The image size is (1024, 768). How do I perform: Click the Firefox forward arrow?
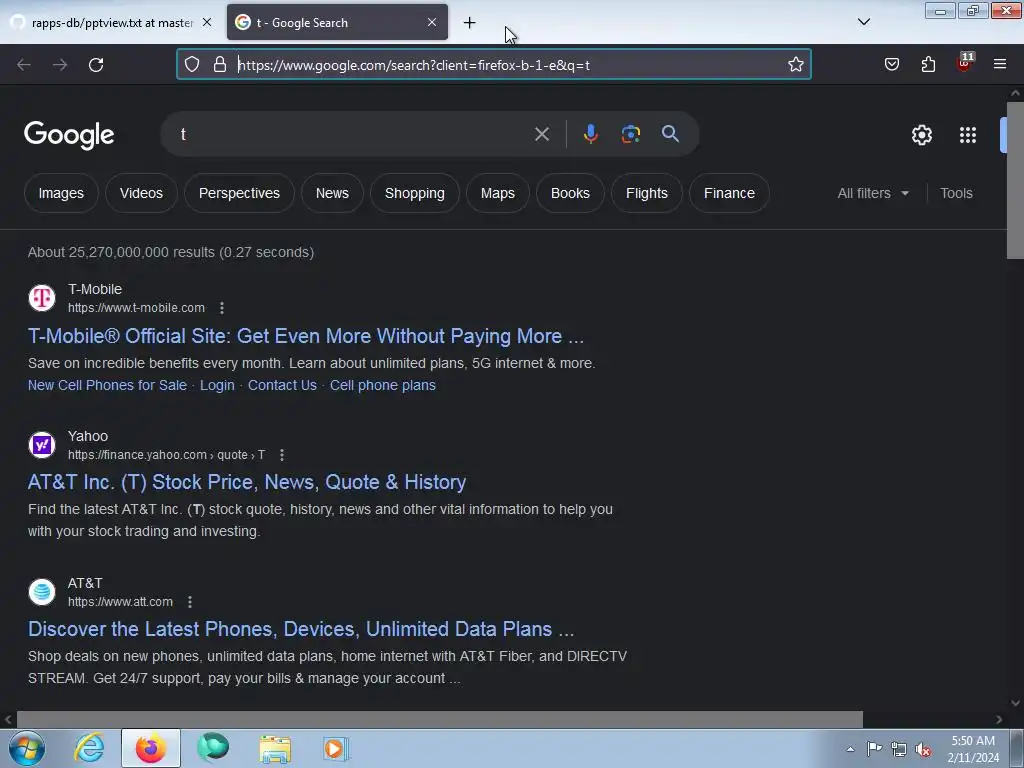(60, 65)
